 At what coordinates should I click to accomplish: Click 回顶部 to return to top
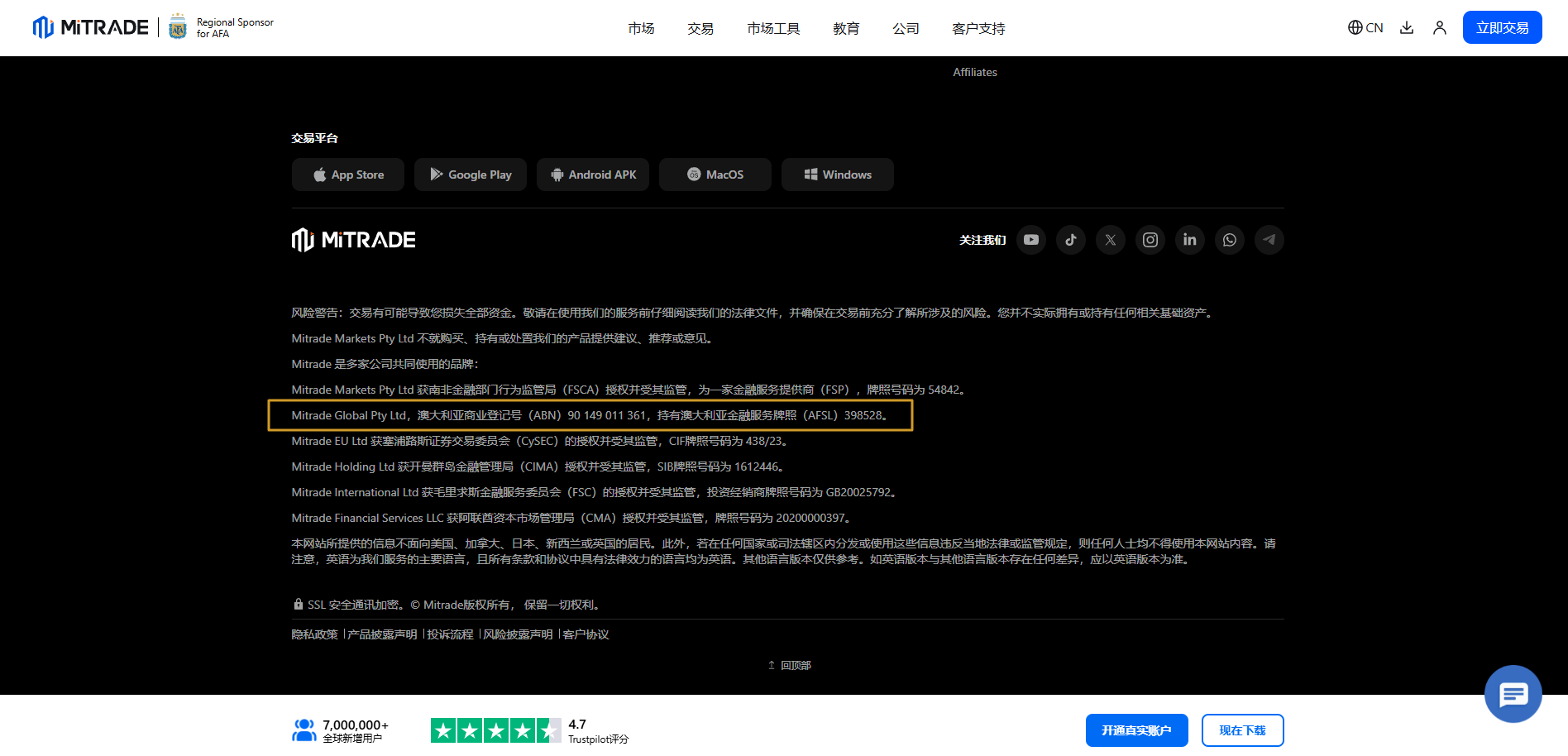point(789,665)
